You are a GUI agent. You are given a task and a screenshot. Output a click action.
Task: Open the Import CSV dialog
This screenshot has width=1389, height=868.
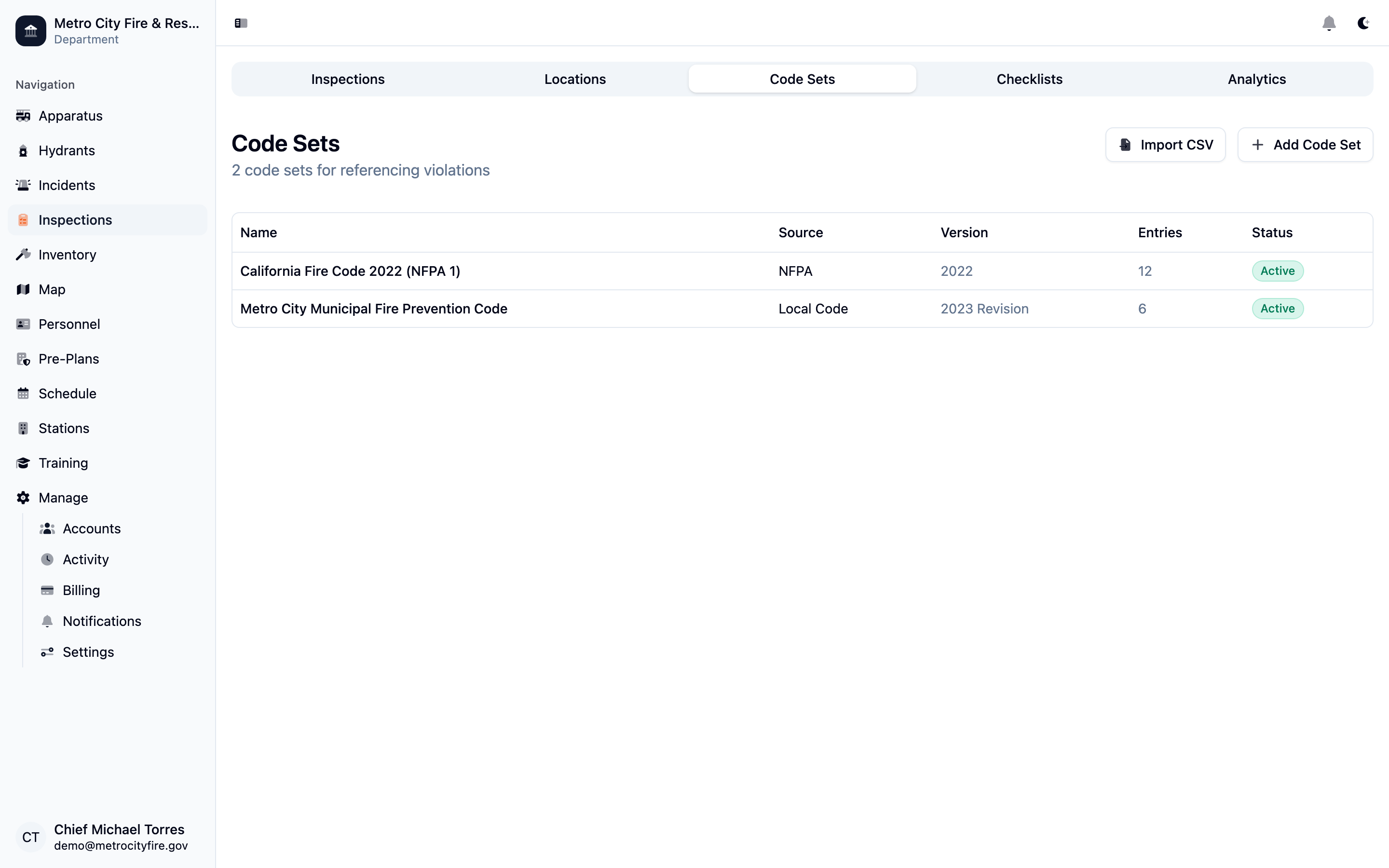click(x=1165, y=145)
